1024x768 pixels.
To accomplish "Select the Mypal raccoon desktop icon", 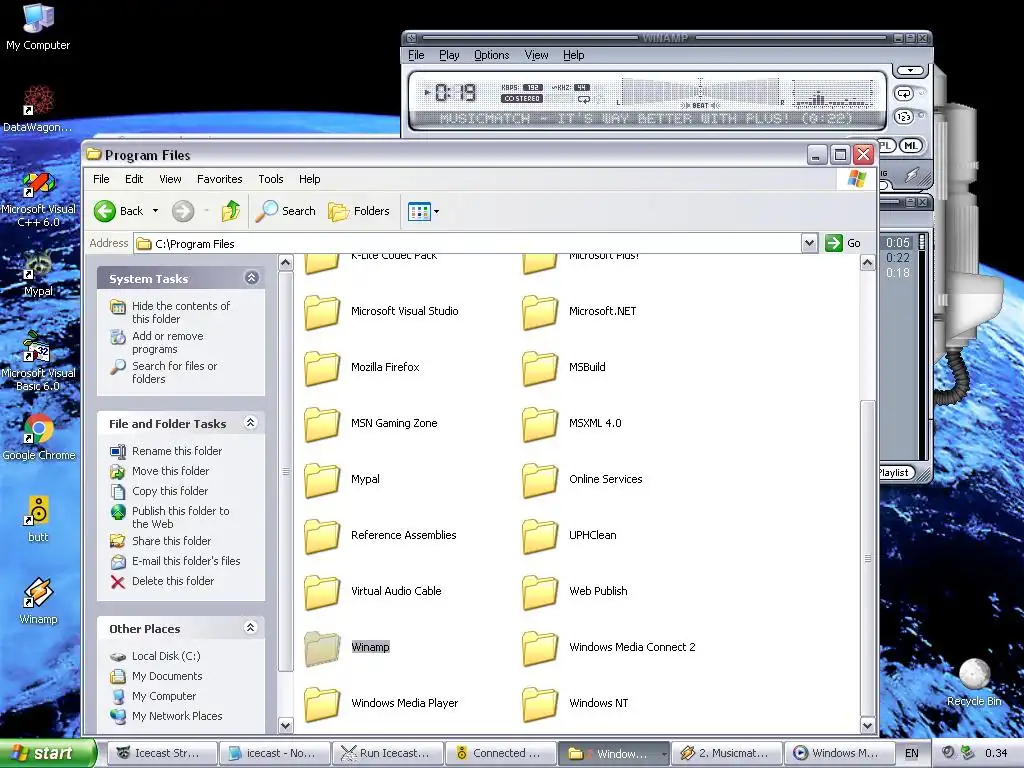I will click(38, 273).
